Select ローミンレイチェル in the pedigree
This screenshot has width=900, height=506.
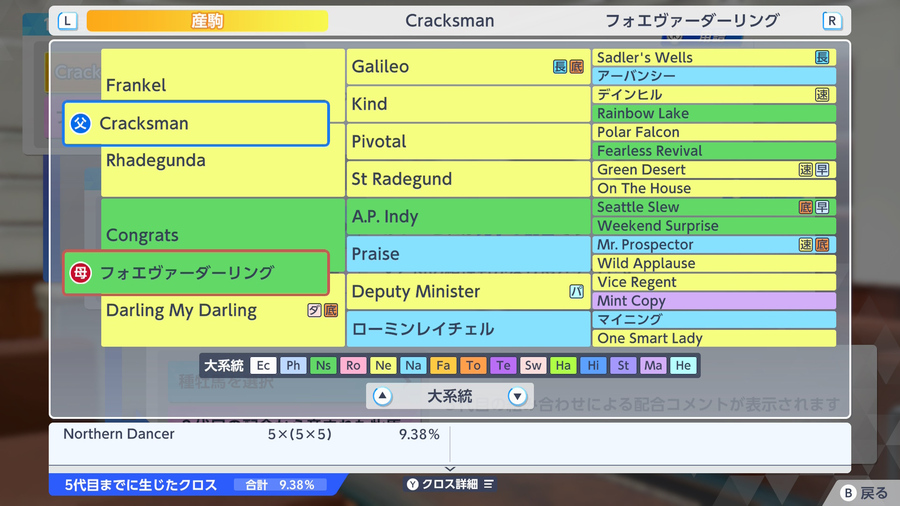pos(468,329)
